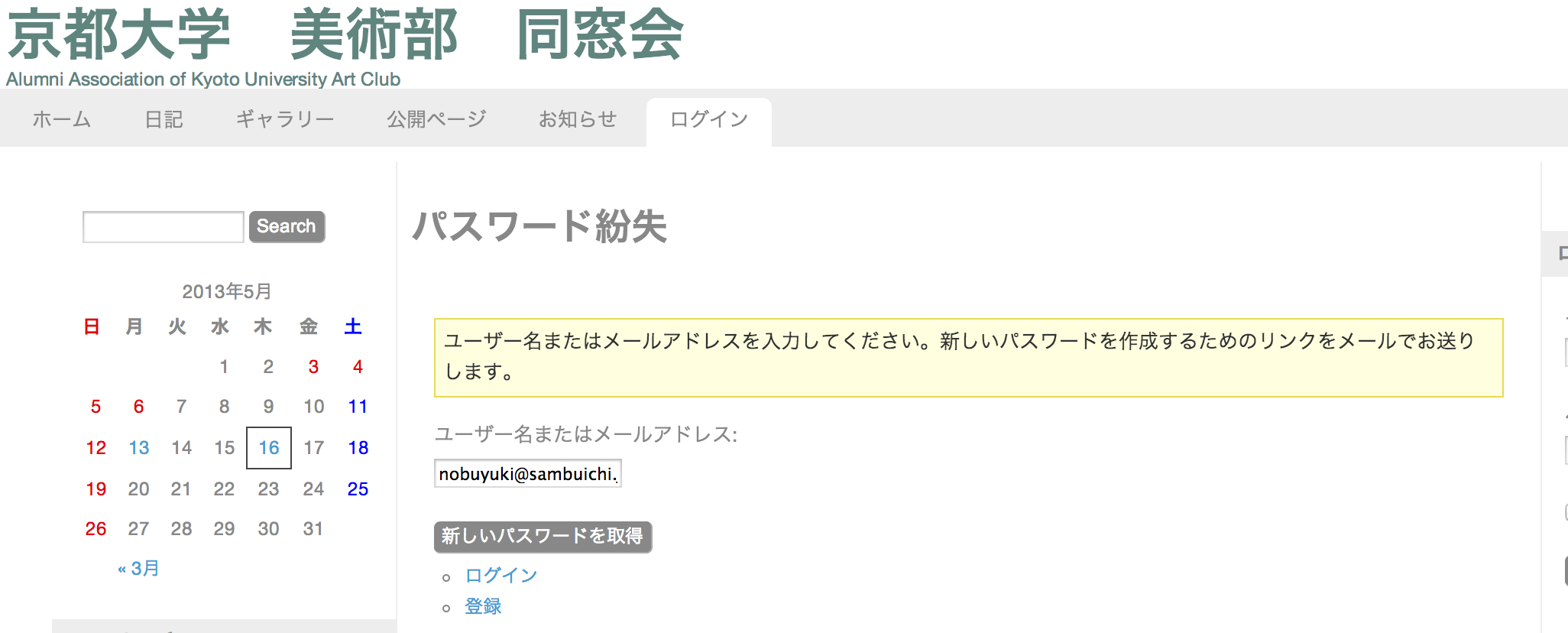Click the 2013年5月 calendar caption
This screenshot has width=1568, height=633.
226,291
